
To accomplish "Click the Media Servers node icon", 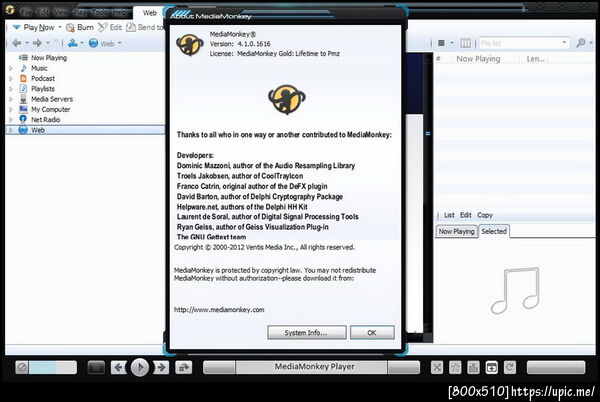I will click(23, 99).
